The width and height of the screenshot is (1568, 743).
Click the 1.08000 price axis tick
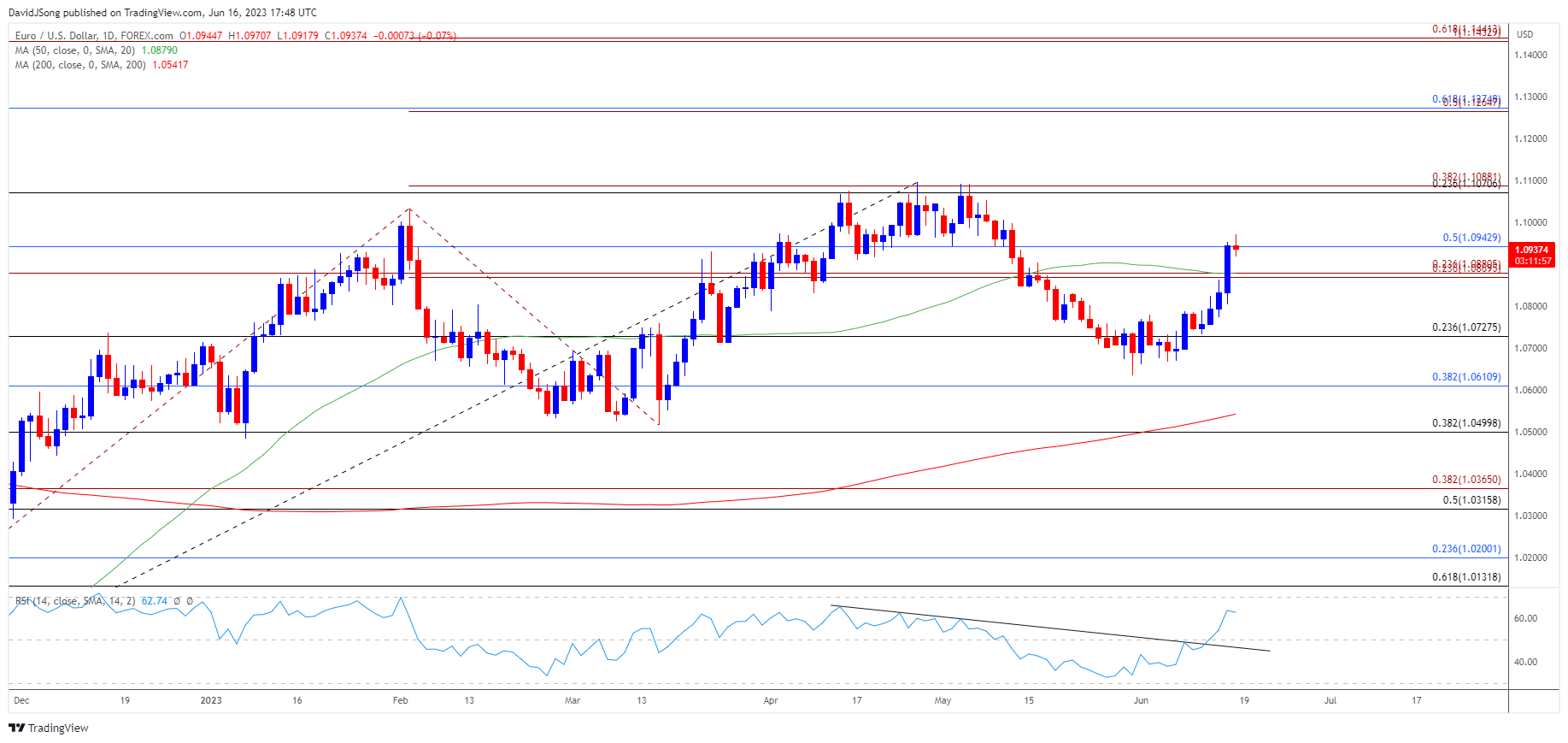(1530, 306)
